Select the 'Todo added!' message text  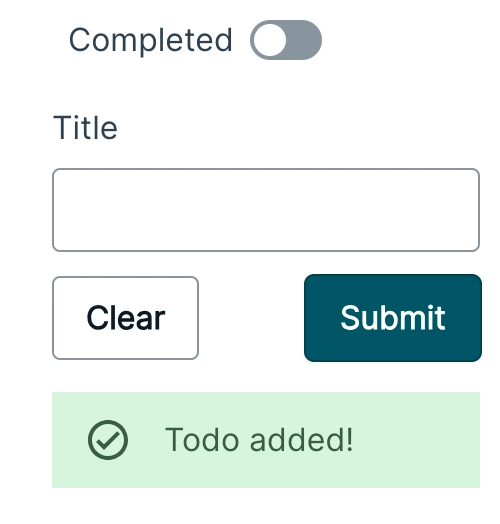point(259,440)
